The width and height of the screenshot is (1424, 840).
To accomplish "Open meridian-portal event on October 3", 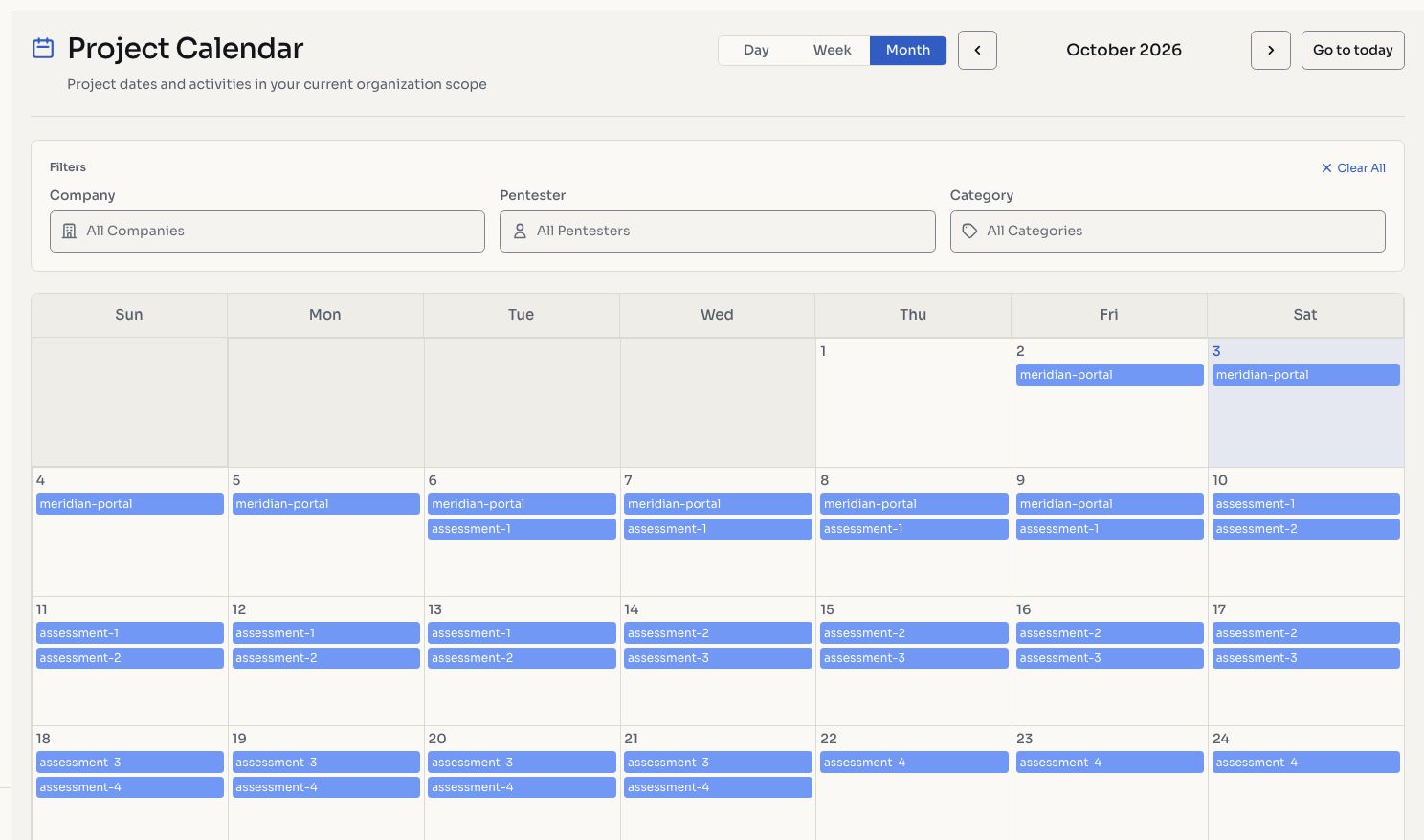I will coord(1305,375).
